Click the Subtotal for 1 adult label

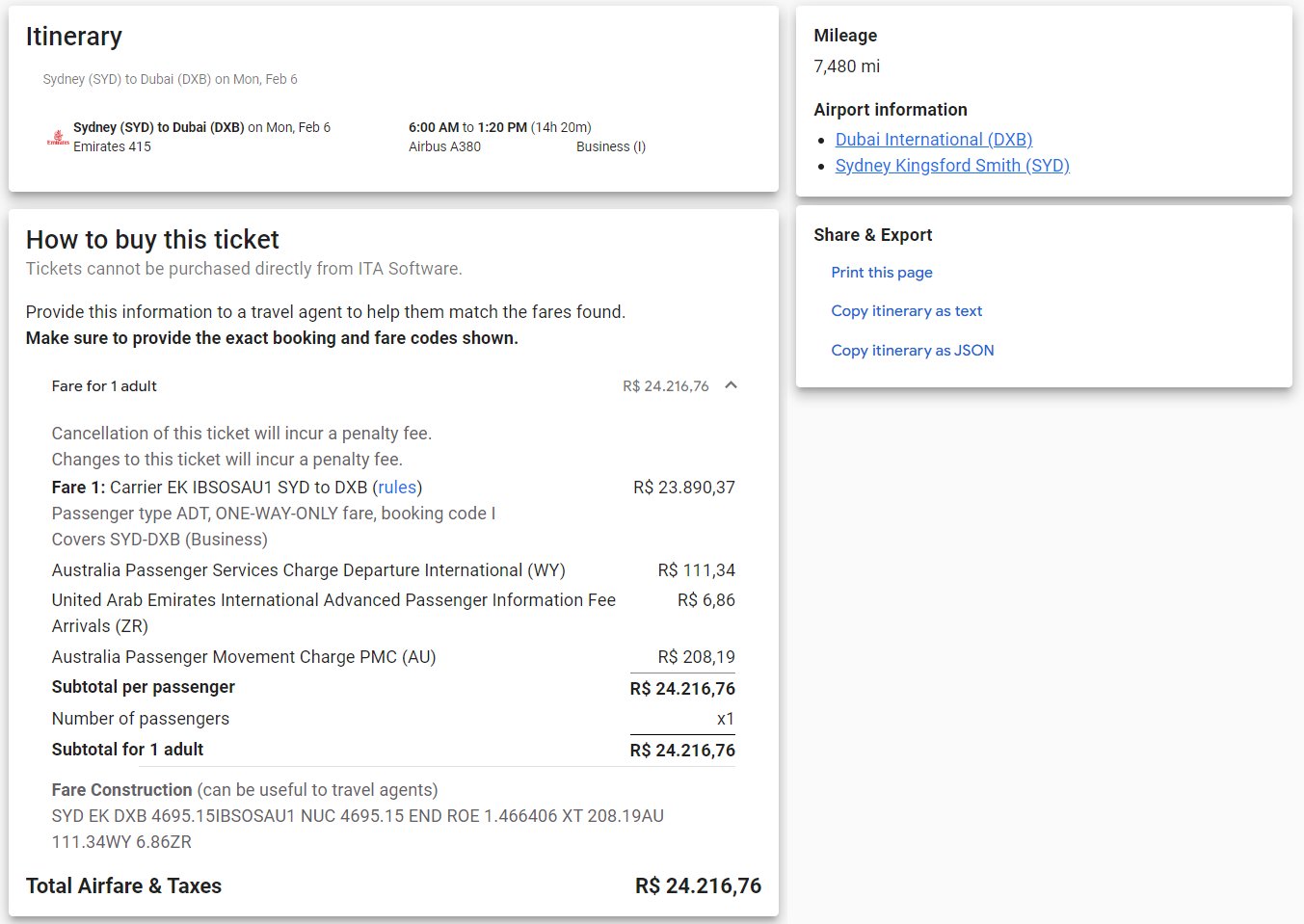click(x=127, y=750)
